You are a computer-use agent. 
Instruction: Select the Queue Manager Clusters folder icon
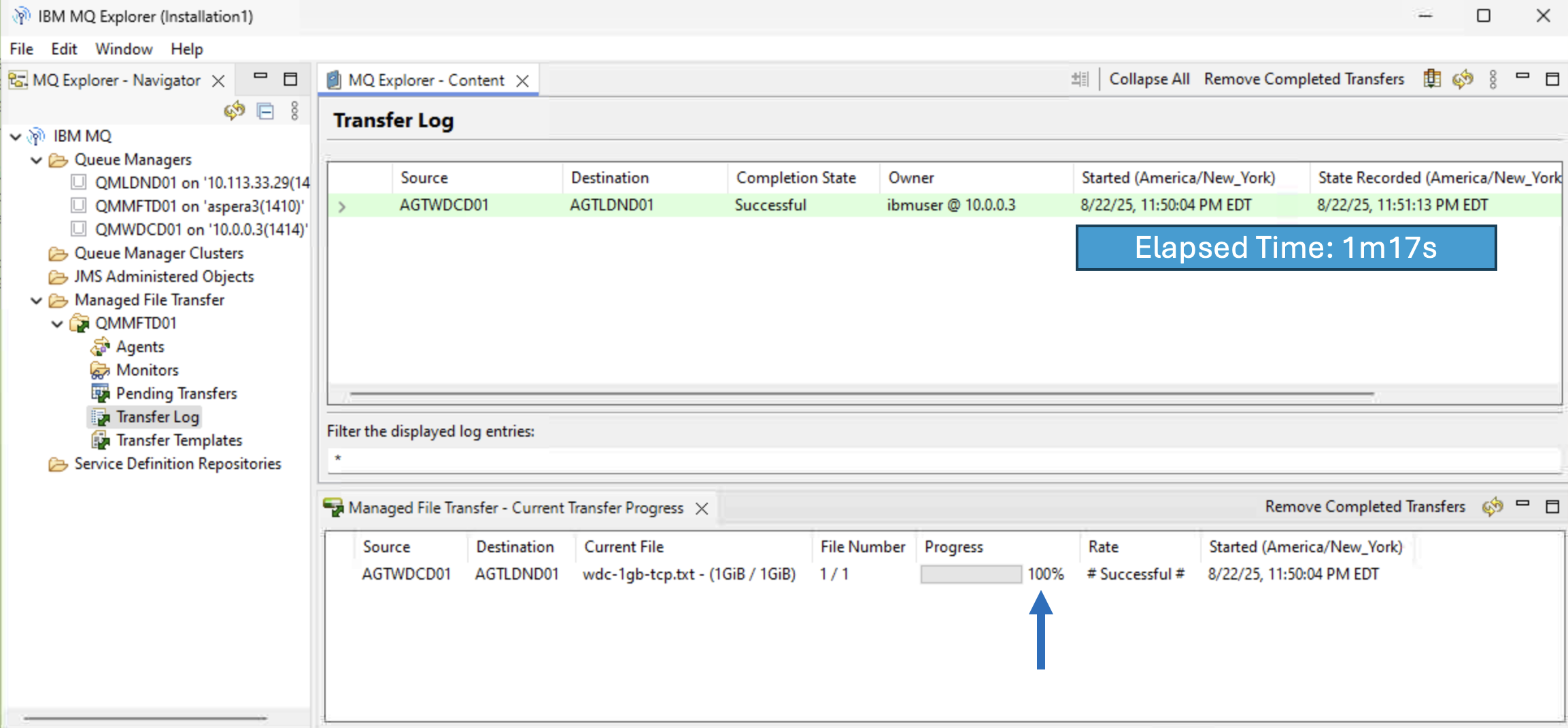pos(58,254)
